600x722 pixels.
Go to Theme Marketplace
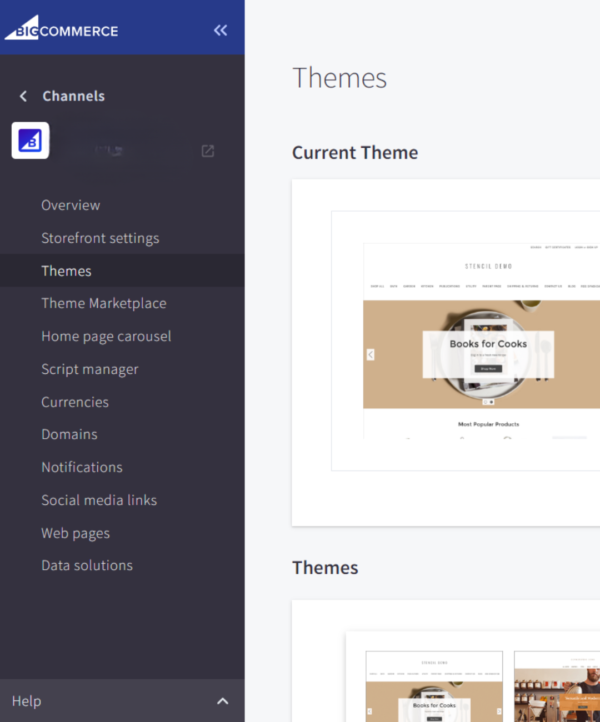tap(104, 303)
